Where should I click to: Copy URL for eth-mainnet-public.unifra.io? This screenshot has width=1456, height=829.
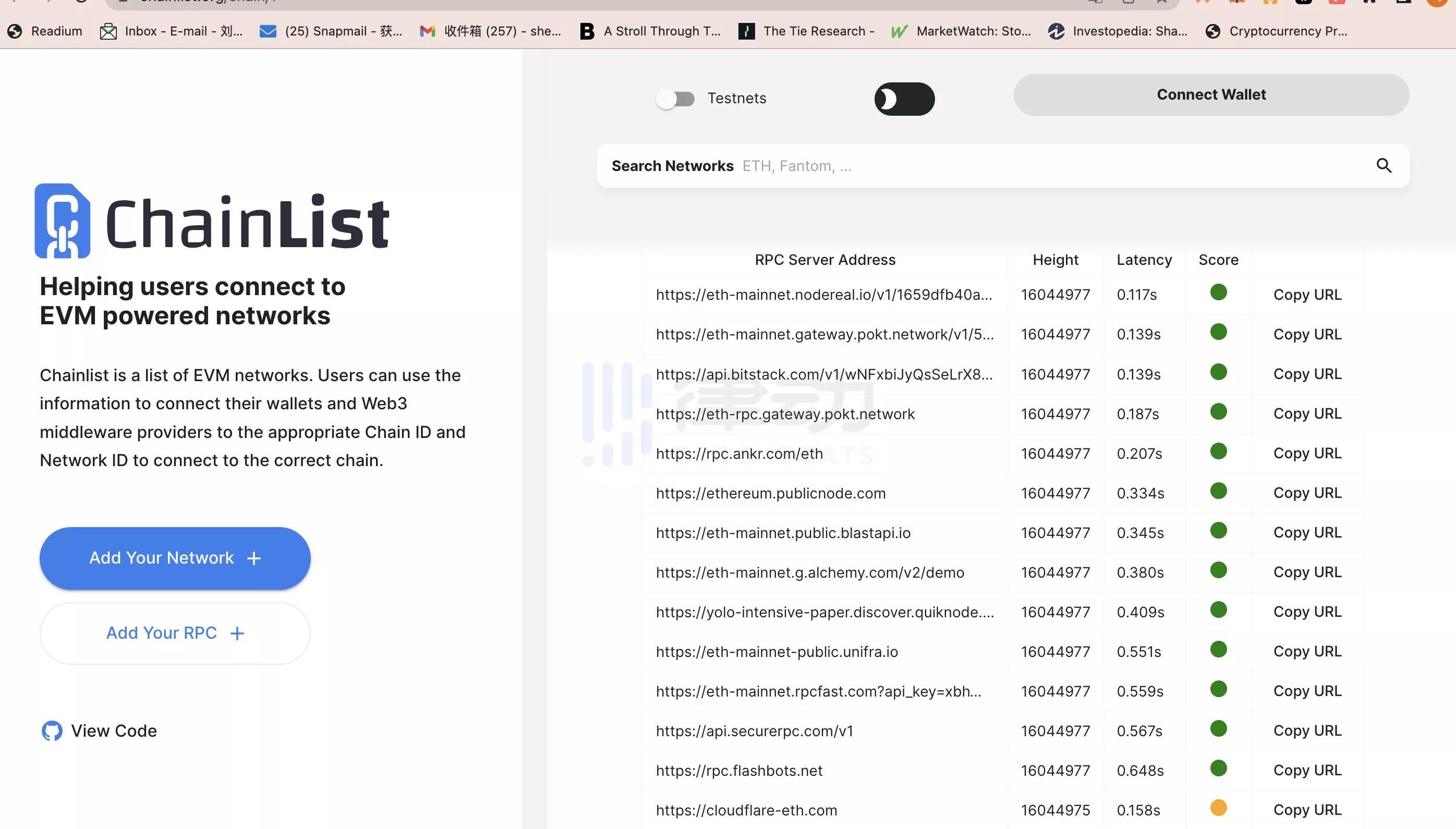pyautogui.click(x=1307, y=651)
